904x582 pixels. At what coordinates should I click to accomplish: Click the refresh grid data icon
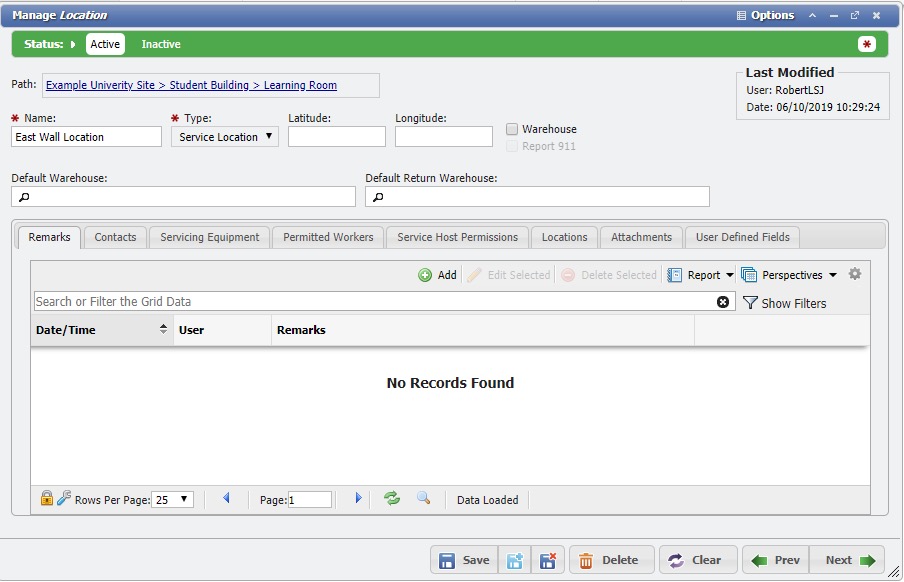[392, 499]
